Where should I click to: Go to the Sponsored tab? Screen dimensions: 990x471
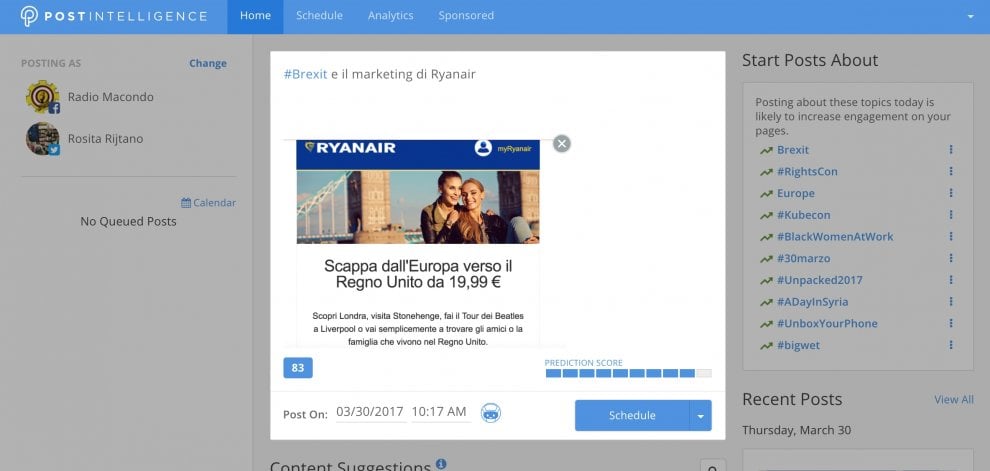(466, 16)
